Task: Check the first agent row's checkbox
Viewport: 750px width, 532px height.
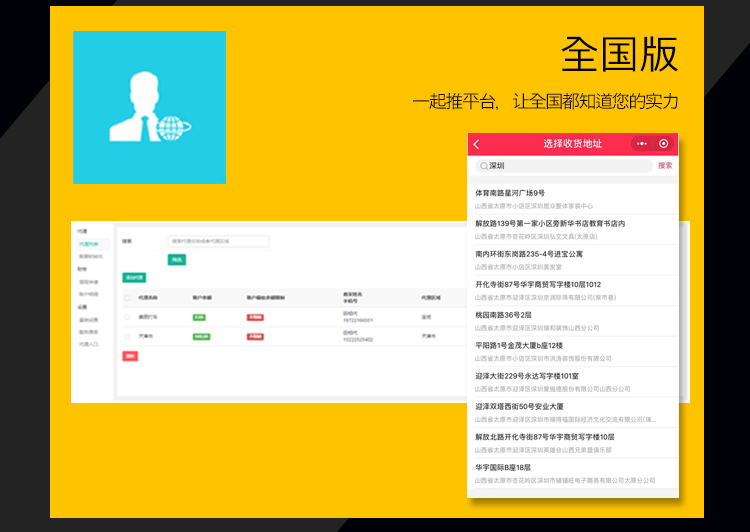Action: 127,317
